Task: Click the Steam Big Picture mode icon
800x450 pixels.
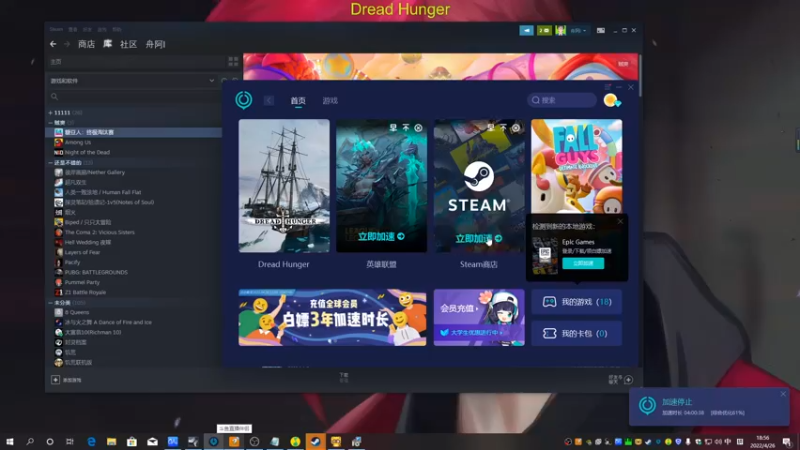Action: pyautogui.click(x=601, y=31)
